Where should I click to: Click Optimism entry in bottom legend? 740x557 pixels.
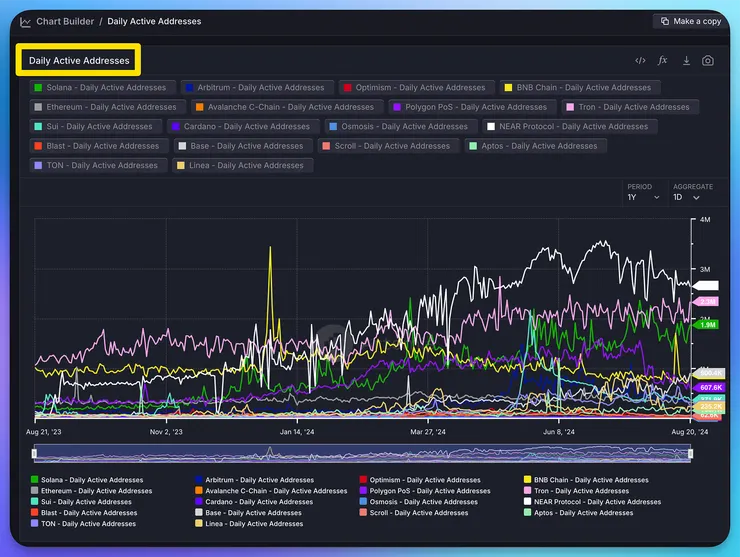coord(420,480)
